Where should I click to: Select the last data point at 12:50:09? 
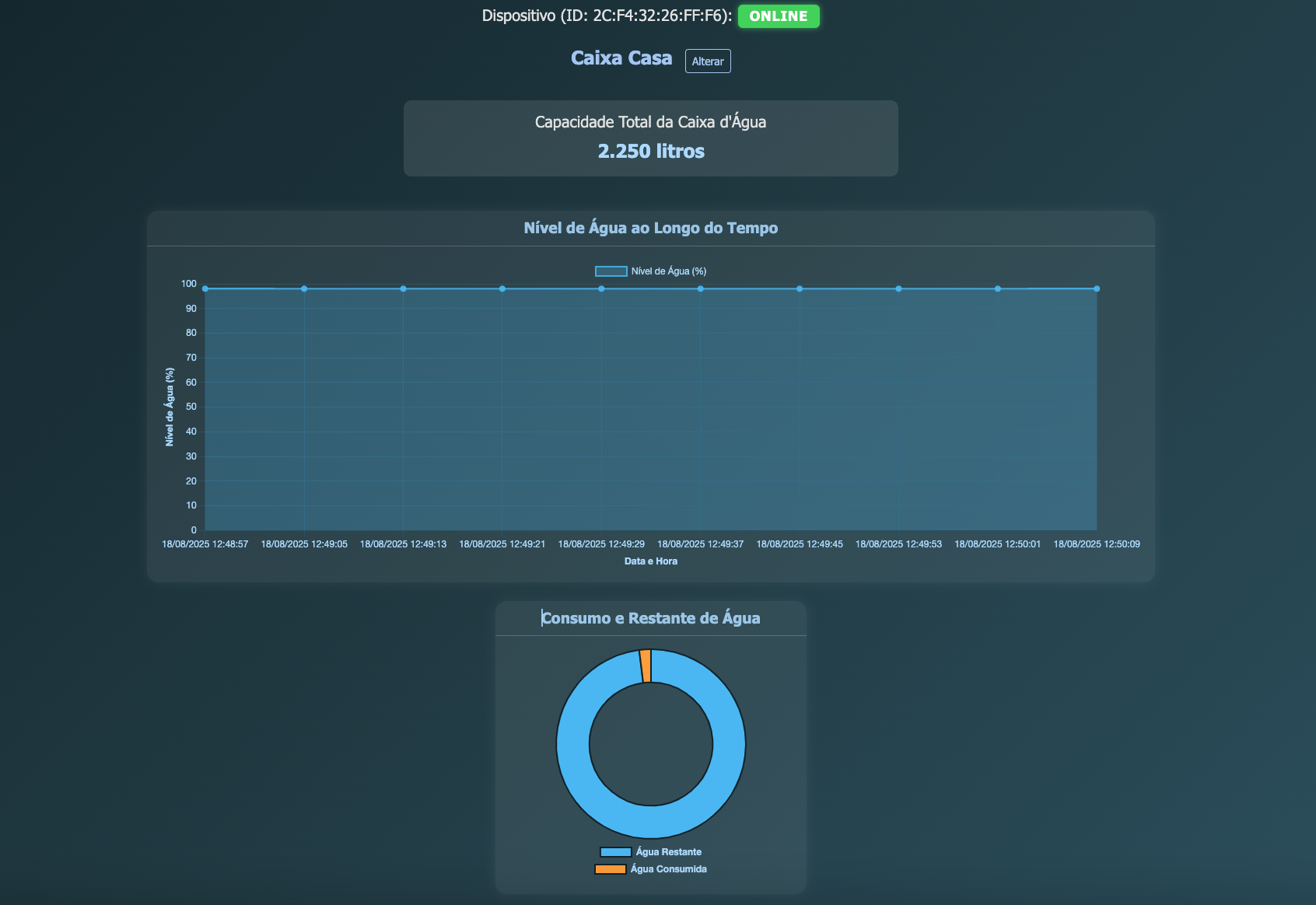[1096, 288]
